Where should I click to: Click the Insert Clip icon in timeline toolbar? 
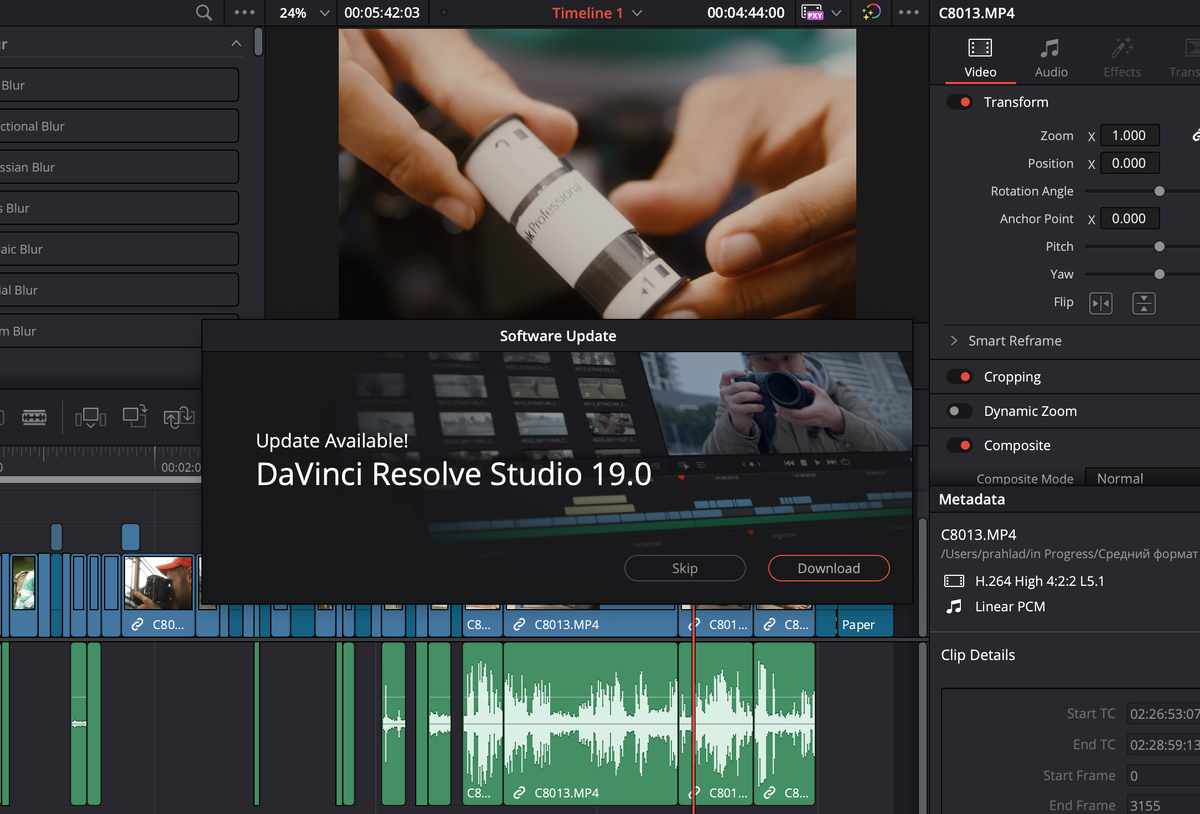coord(90,416)
